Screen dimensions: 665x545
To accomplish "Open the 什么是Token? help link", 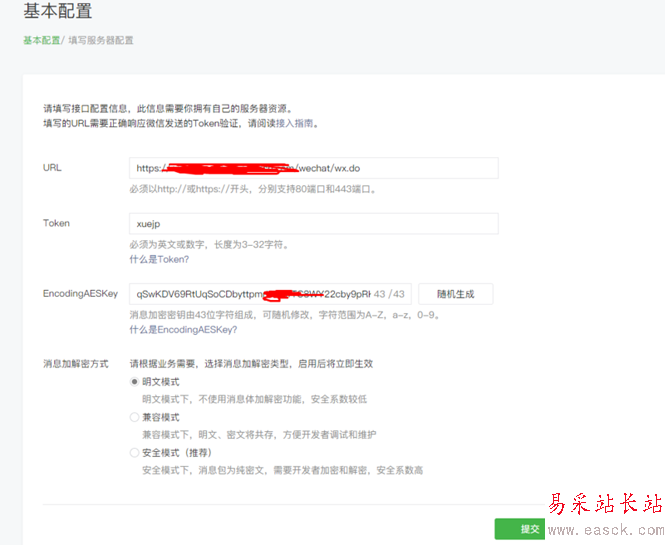I will point(159,259).
